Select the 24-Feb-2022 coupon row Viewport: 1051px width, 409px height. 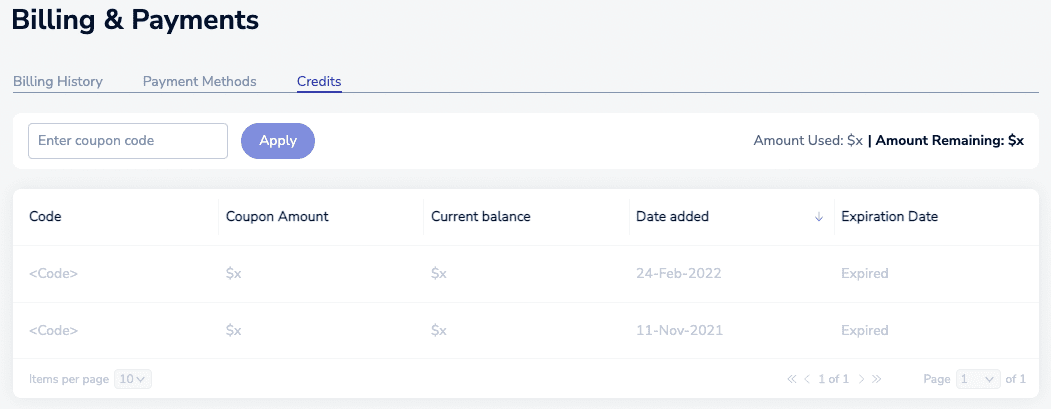(x=525, y=274)
